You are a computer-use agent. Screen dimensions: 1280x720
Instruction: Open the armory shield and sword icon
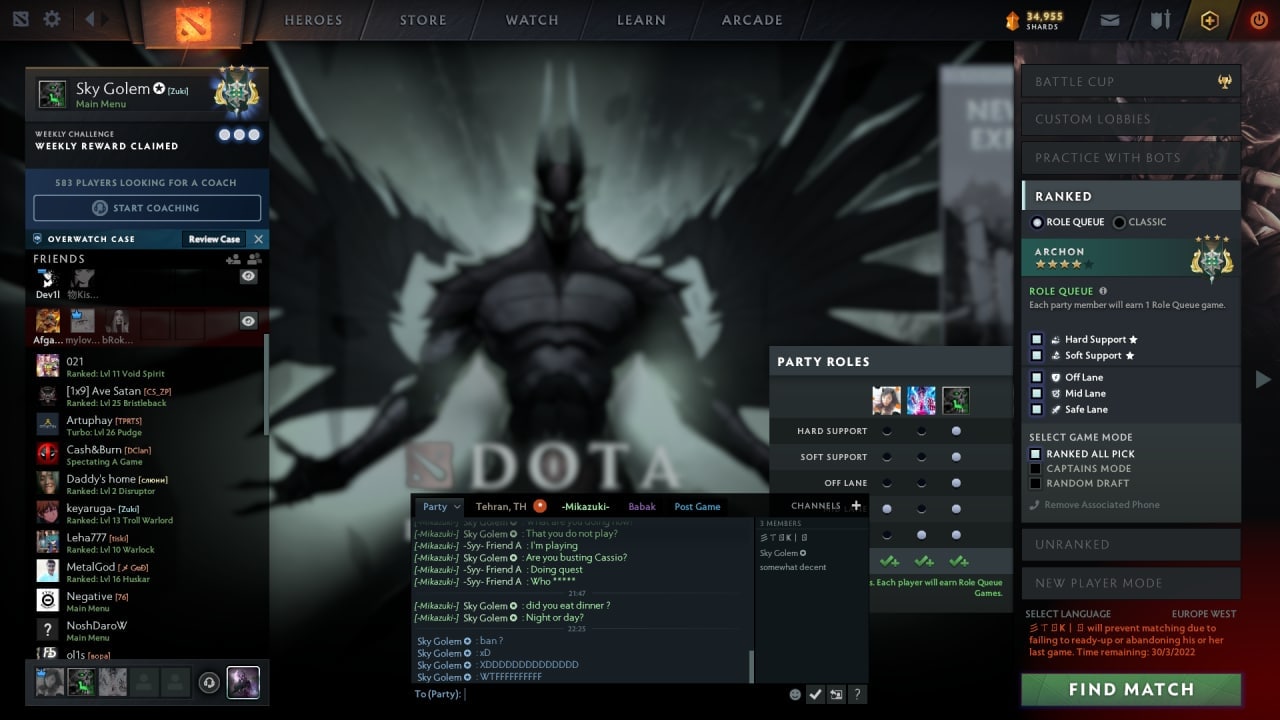[1160, 19]
